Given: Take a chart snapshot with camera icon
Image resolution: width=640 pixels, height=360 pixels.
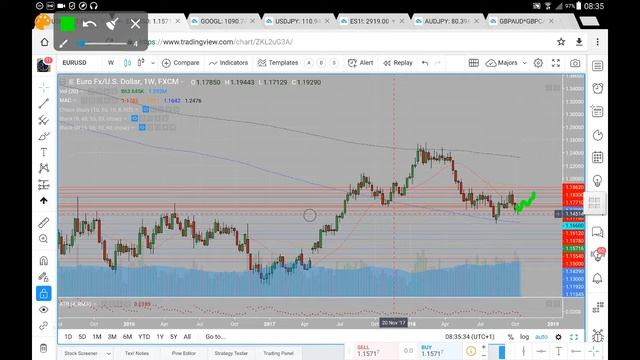Looking at the screenshot, I should click(x=575, y=63).
